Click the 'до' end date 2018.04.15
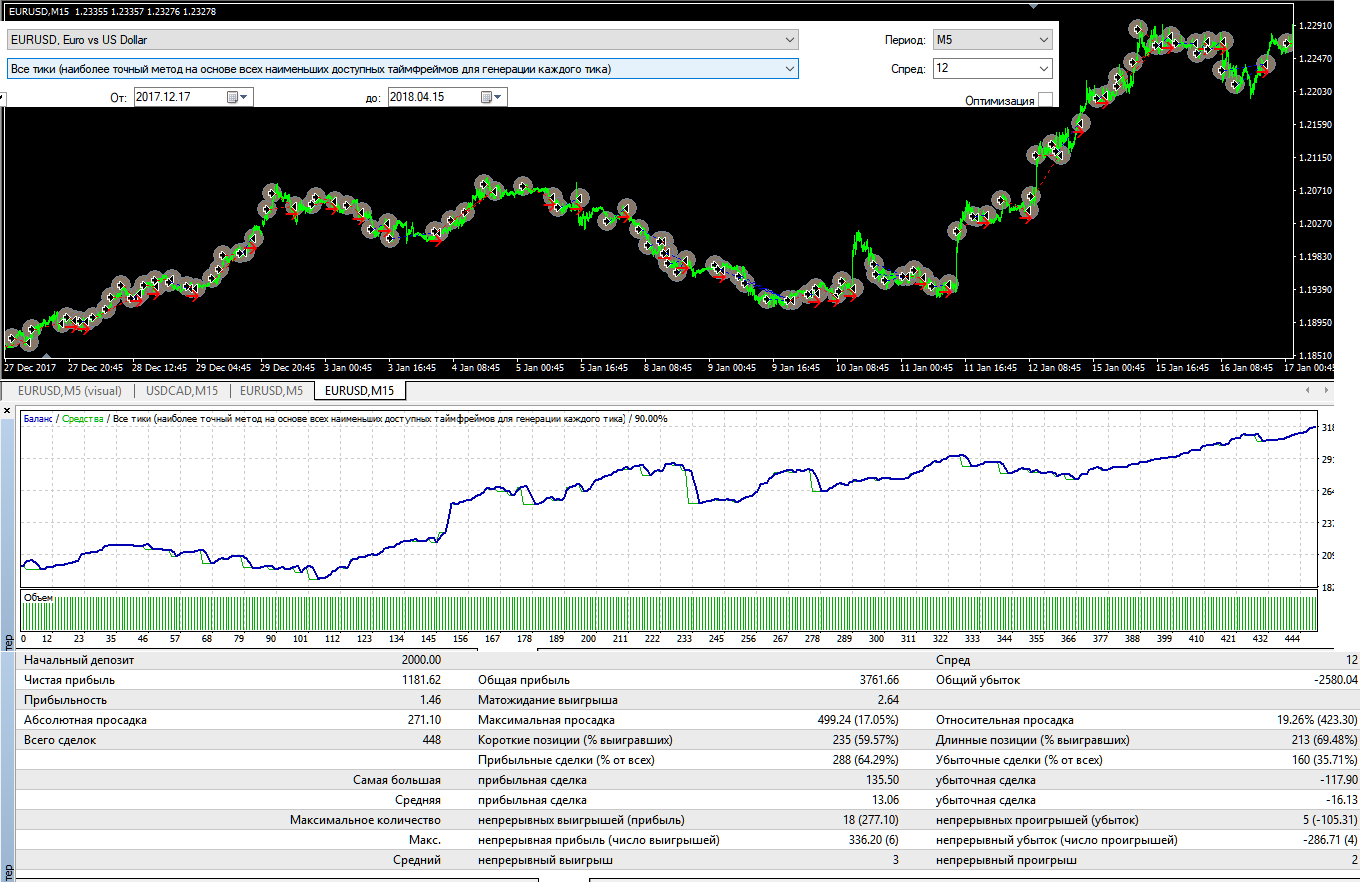 (x=417, y=97)
